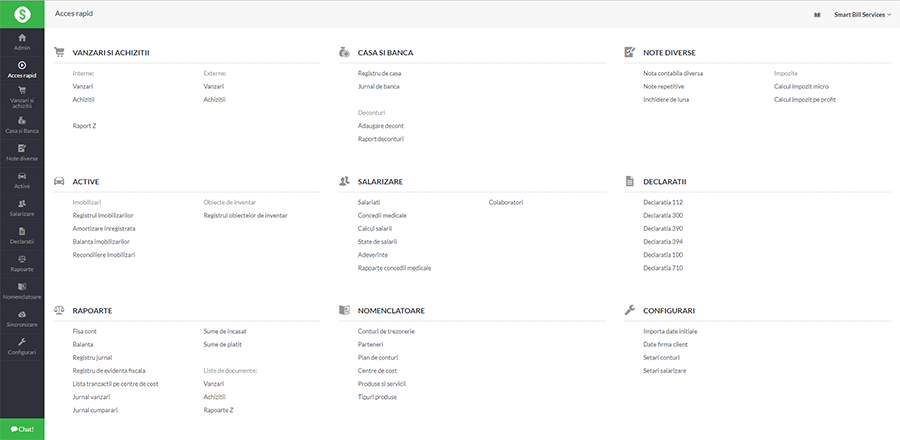Click Calcul salarii under Salarizare
900x440 pixels.
pos(376,229)
